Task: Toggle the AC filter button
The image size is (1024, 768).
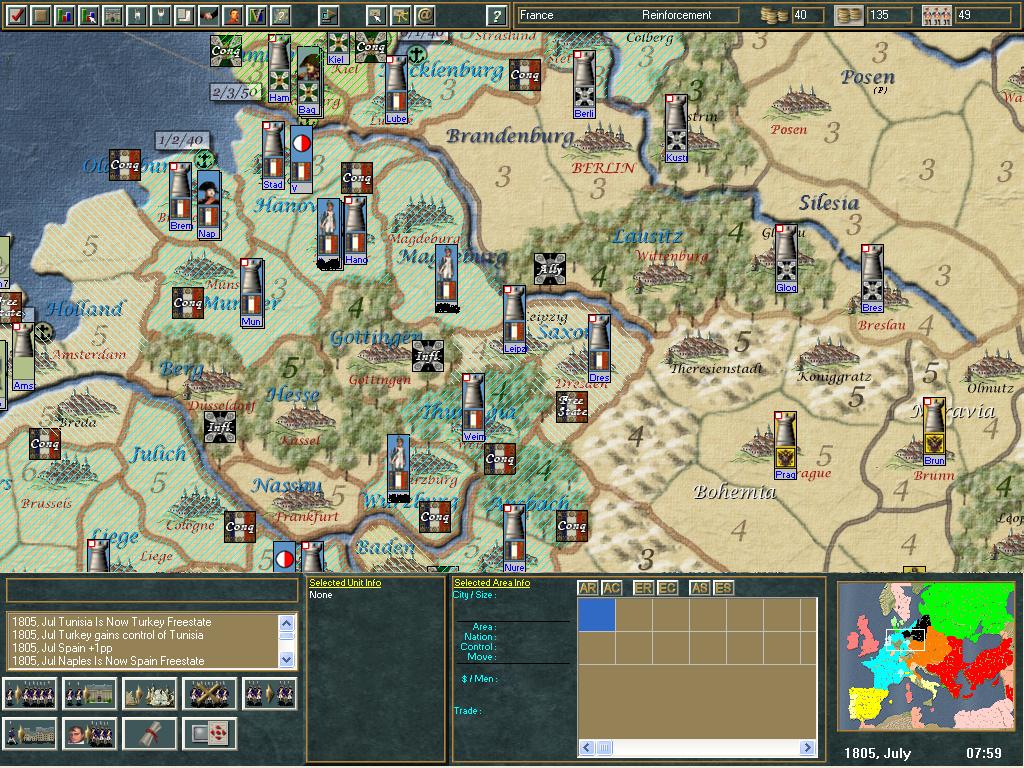Action: tap(611, 588)
